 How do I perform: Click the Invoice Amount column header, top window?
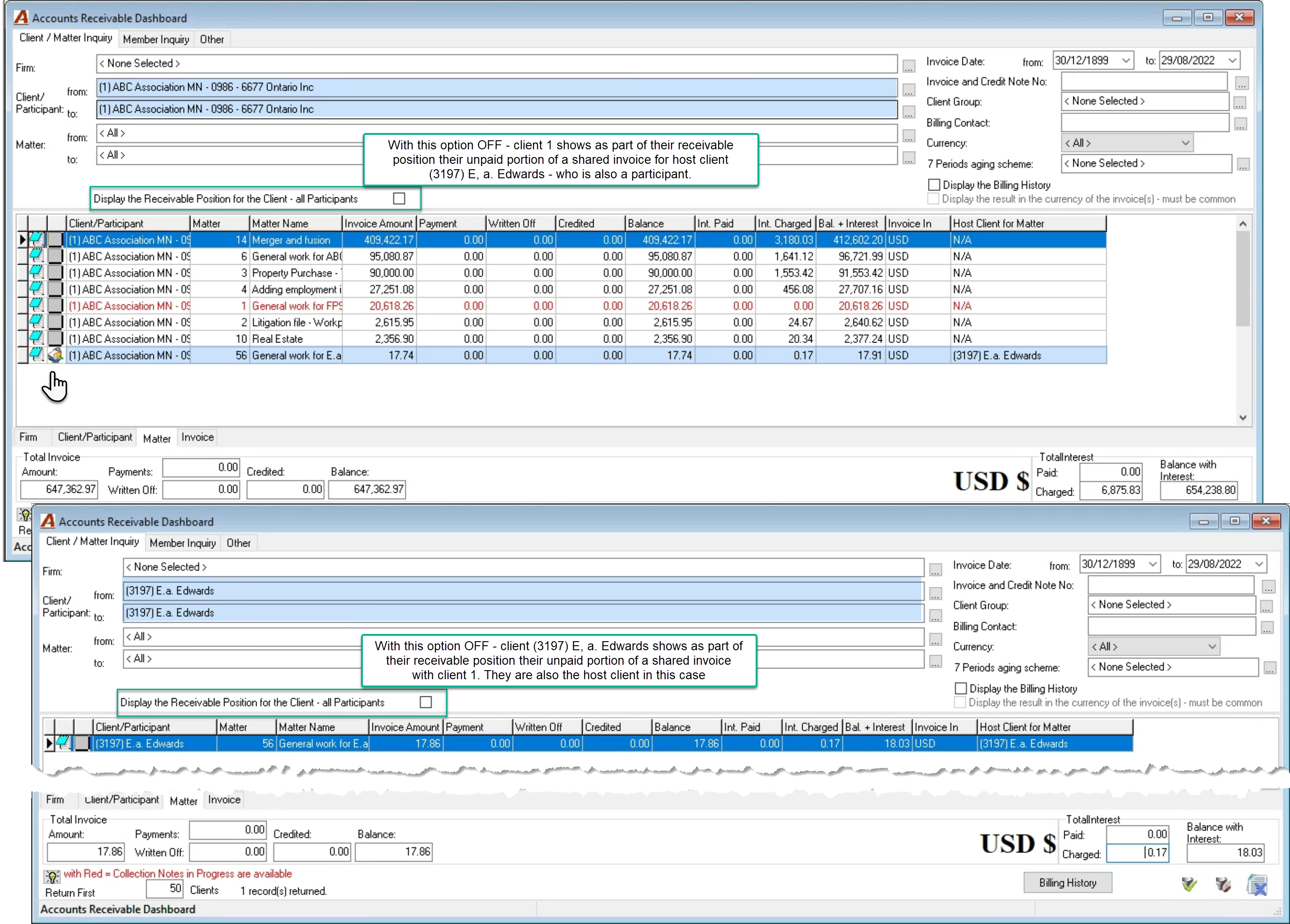[x=378, y=223]
